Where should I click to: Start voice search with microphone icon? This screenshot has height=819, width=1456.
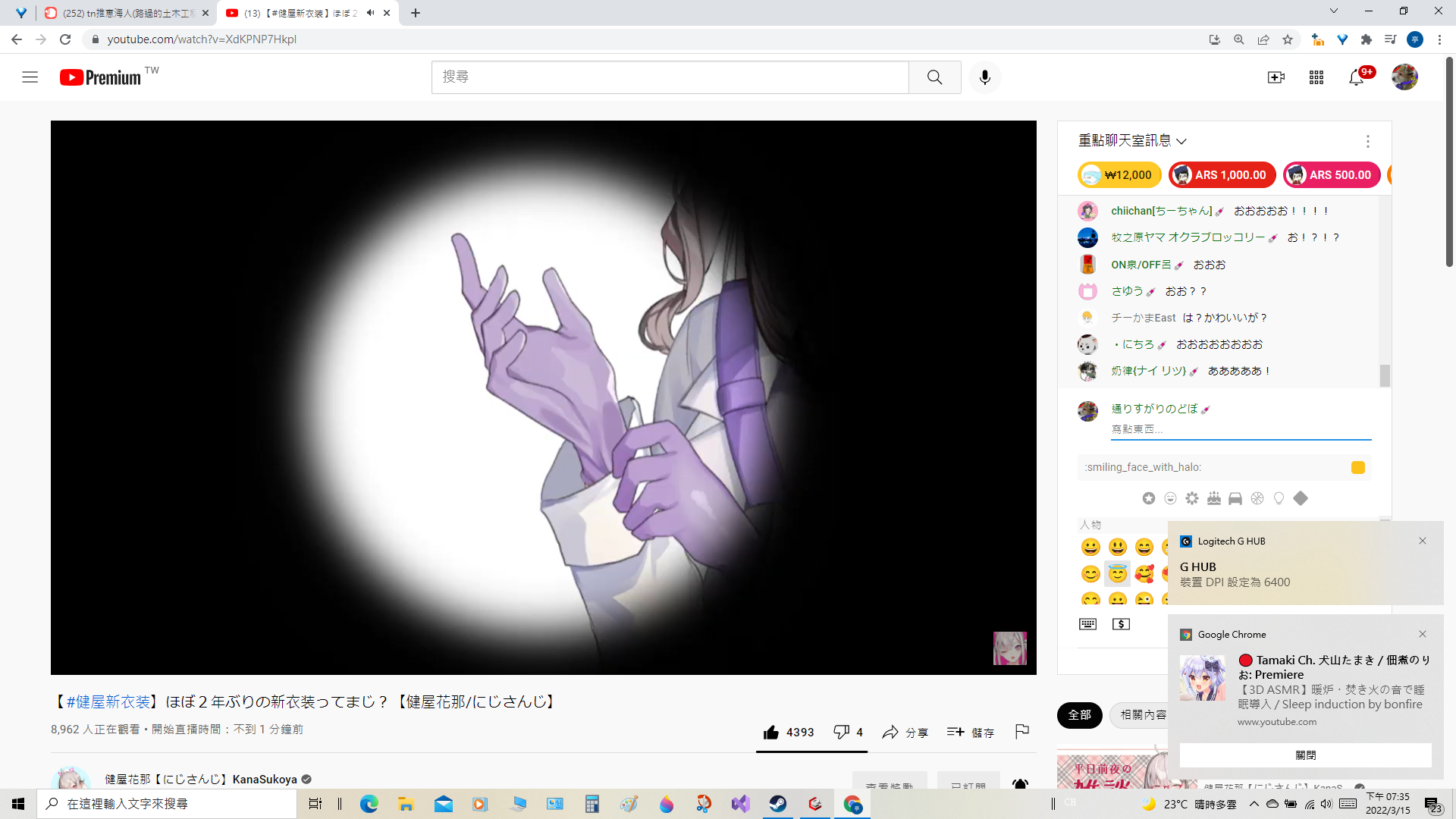[x=984, y=77]
